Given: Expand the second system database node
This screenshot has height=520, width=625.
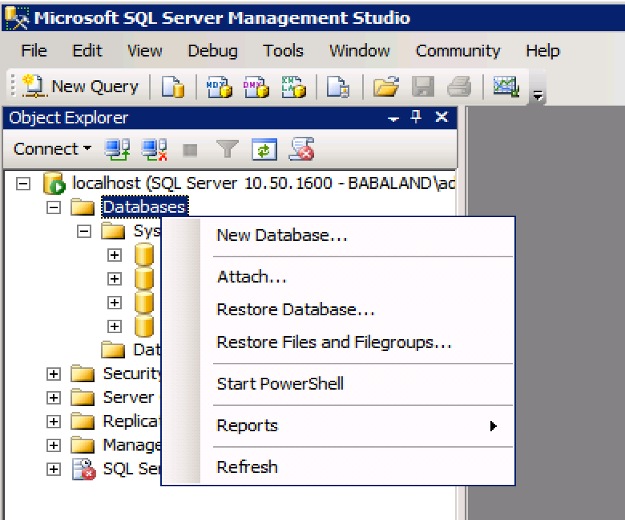Looking at the screenshot, I should click(x=114, y=279).
